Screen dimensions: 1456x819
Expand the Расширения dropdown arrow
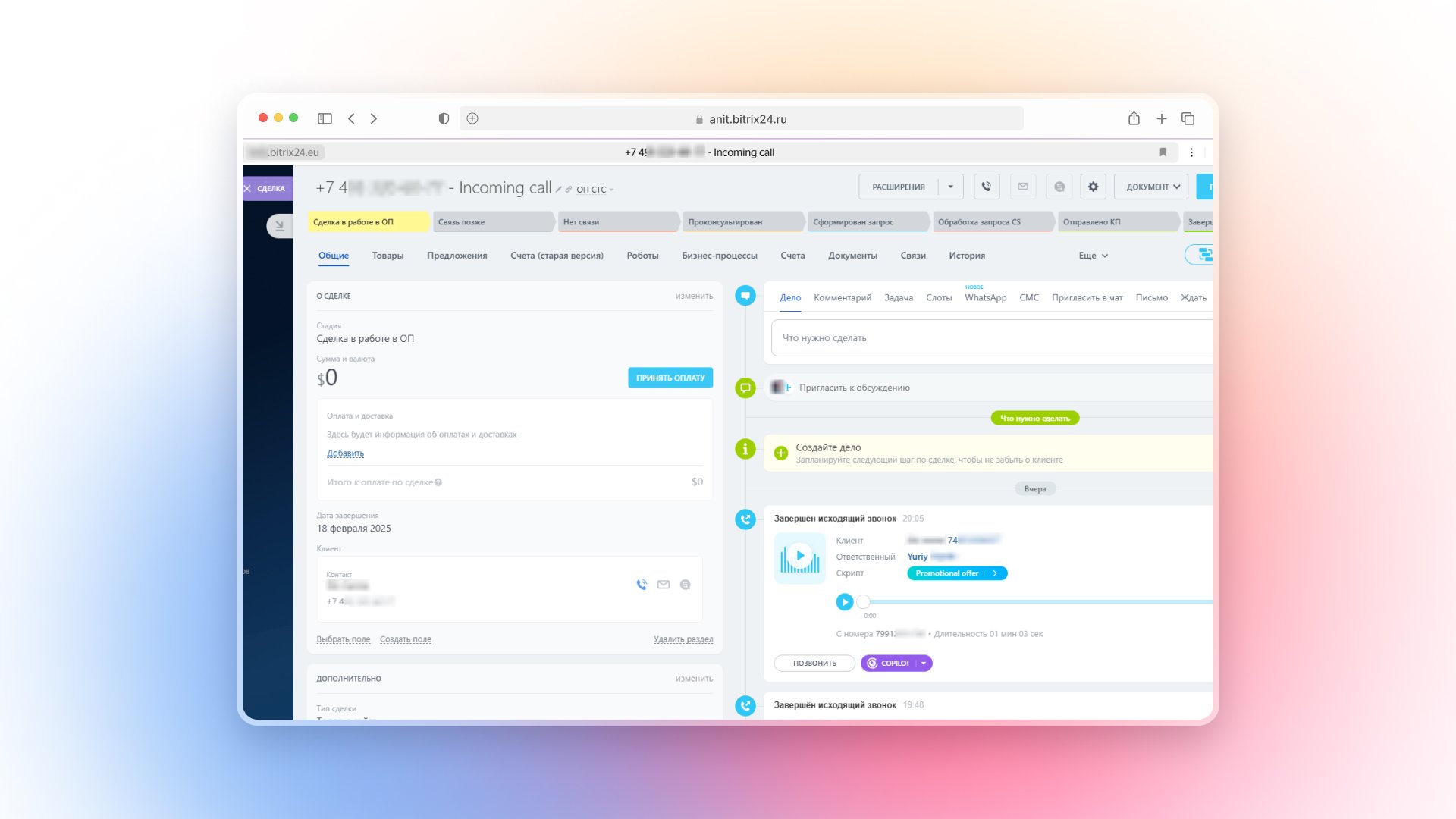coord(950,187)
